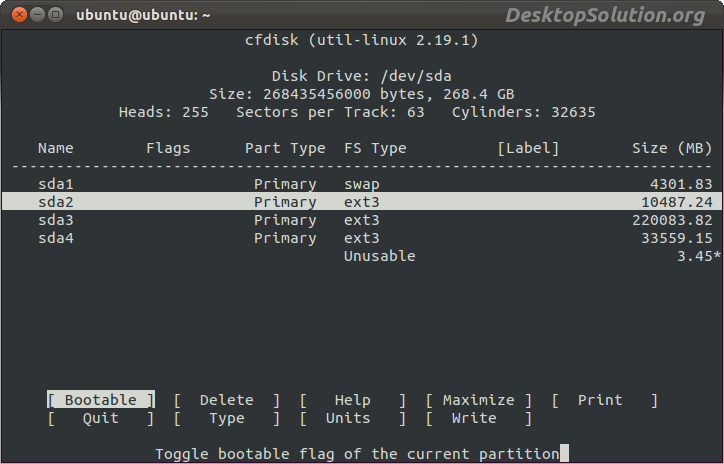Viewport: 724px width, 464px height.
Task: Choose the Maximize menu option
Action: point(478,400)
